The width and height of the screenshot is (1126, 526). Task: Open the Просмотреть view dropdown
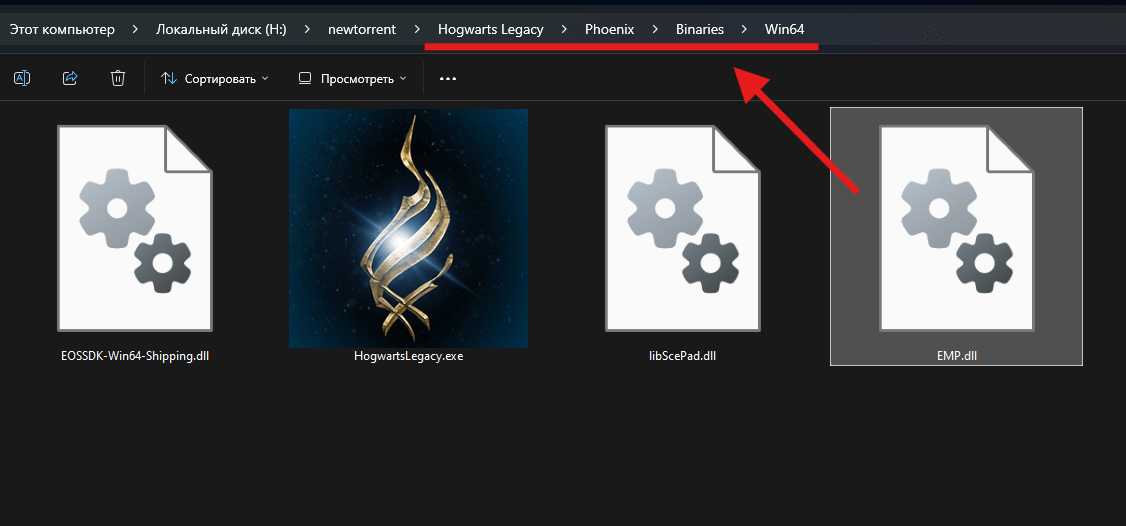pos(352,78)
